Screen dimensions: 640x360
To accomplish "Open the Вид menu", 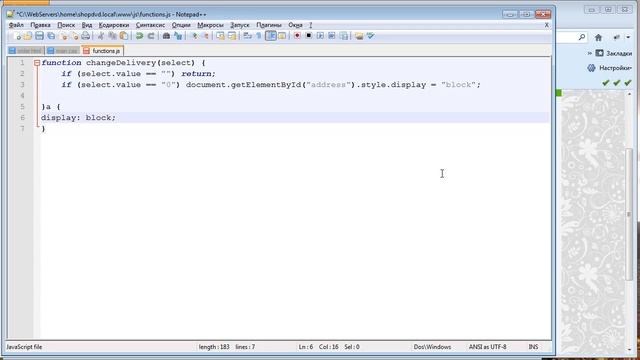I will point(87,25).
